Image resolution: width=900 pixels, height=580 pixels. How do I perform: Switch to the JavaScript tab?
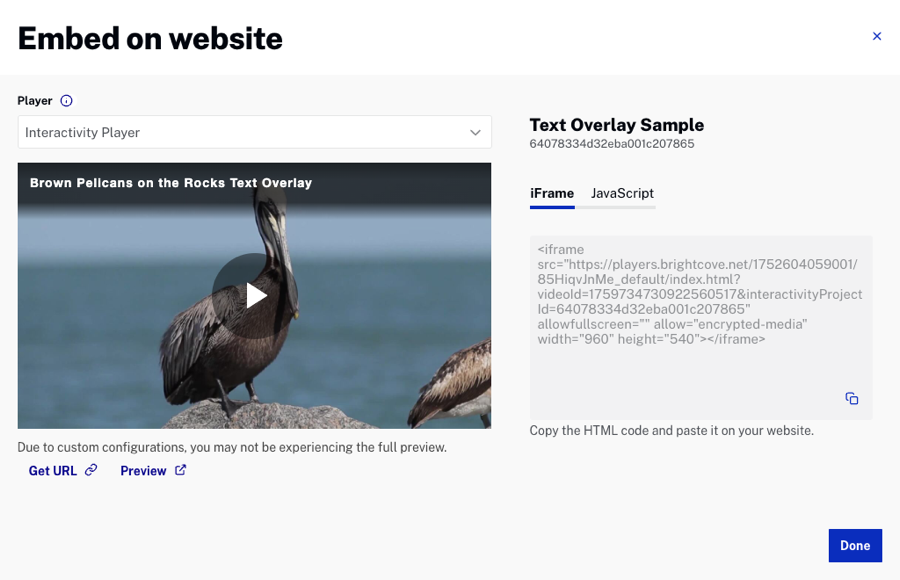coord(622,193)
